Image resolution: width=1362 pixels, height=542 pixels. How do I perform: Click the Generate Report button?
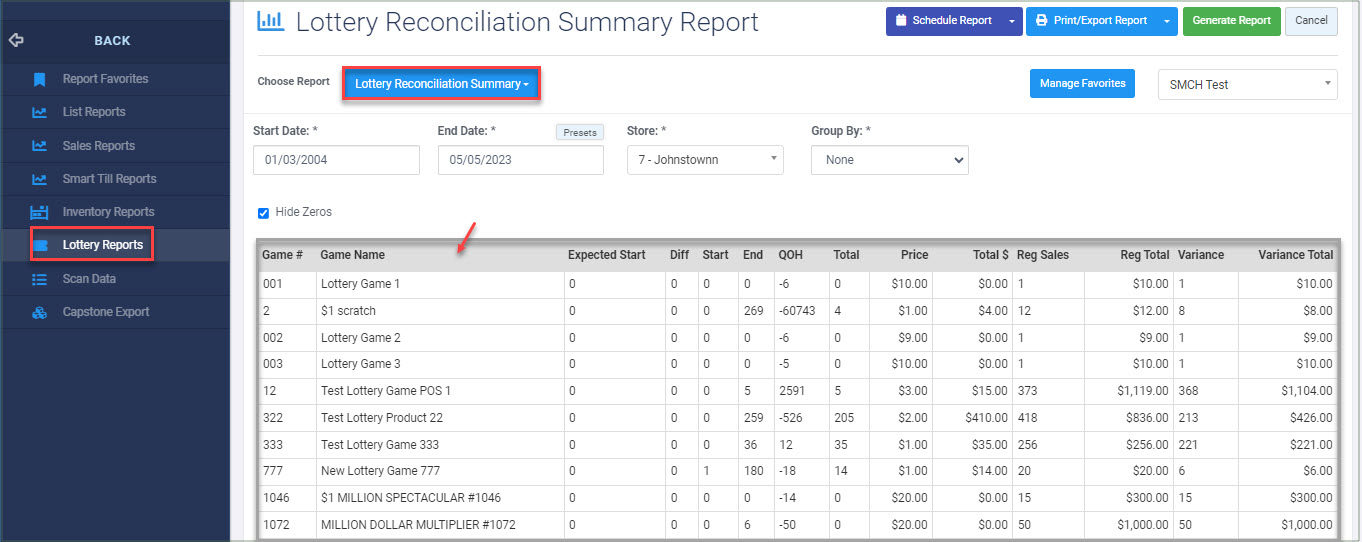[x=1231, y=21]
